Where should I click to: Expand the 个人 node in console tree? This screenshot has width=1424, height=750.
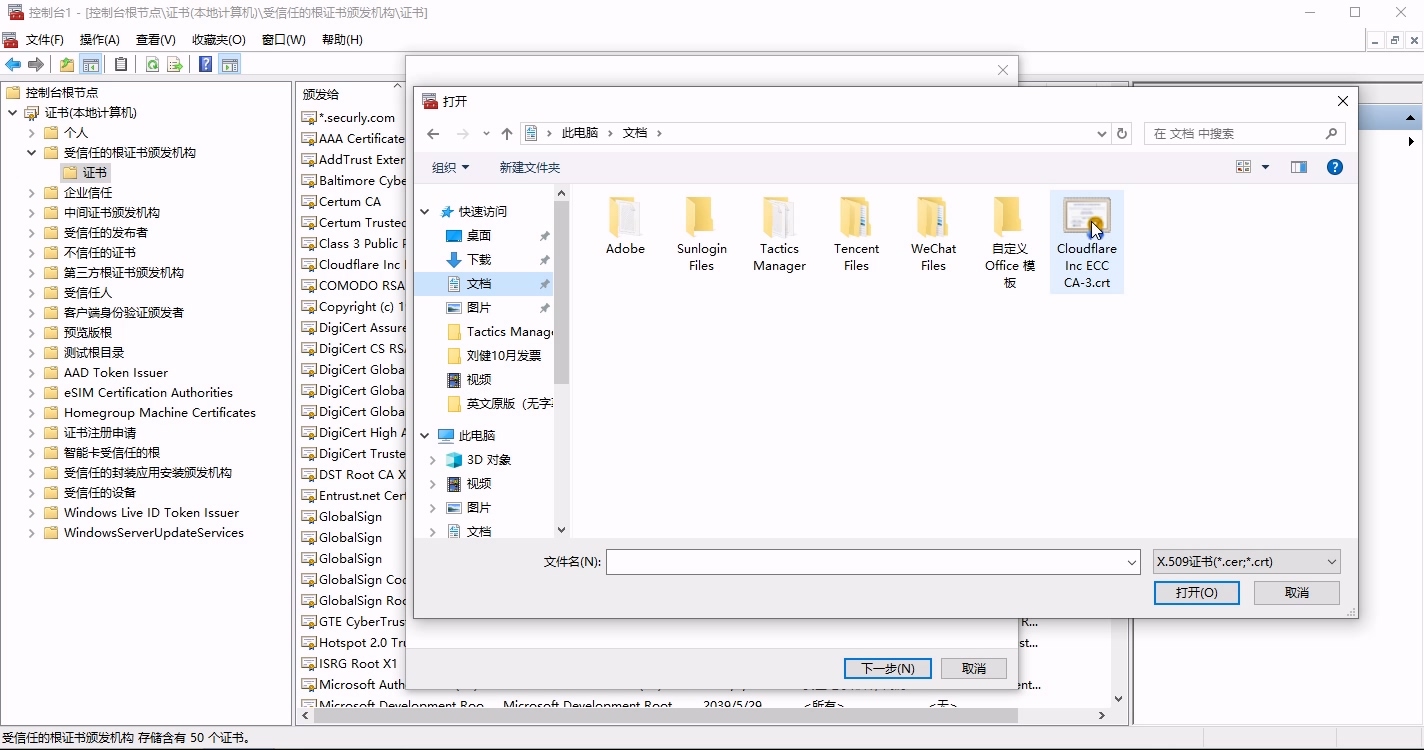(x=32, y=133)
